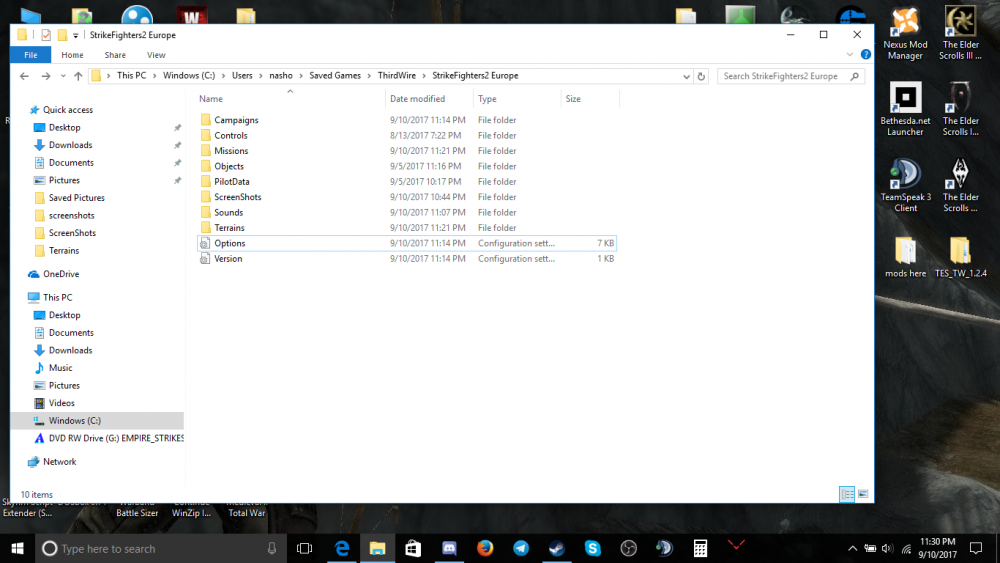
Task: Open the recent locations dropdown arrow
Action: pyautogui.click(x=62, y=76)
